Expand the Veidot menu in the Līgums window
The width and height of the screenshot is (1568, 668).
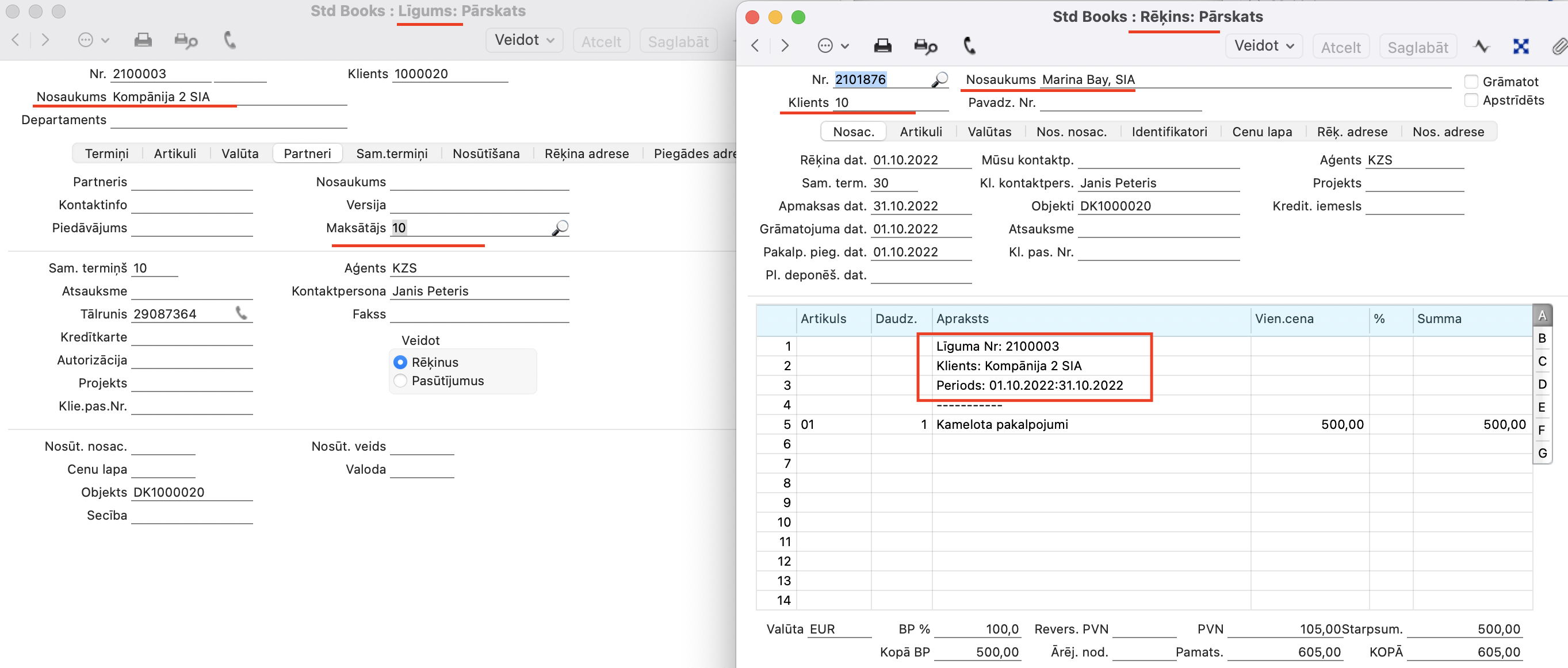524,40
